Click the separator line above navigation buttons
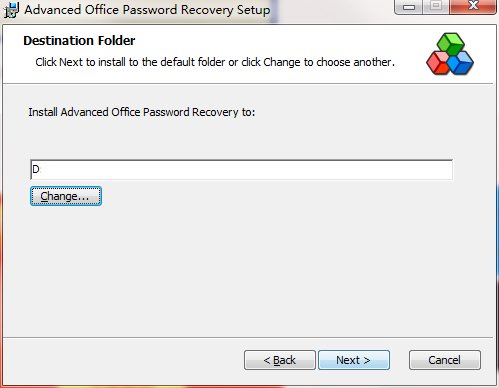 (248, 337)
